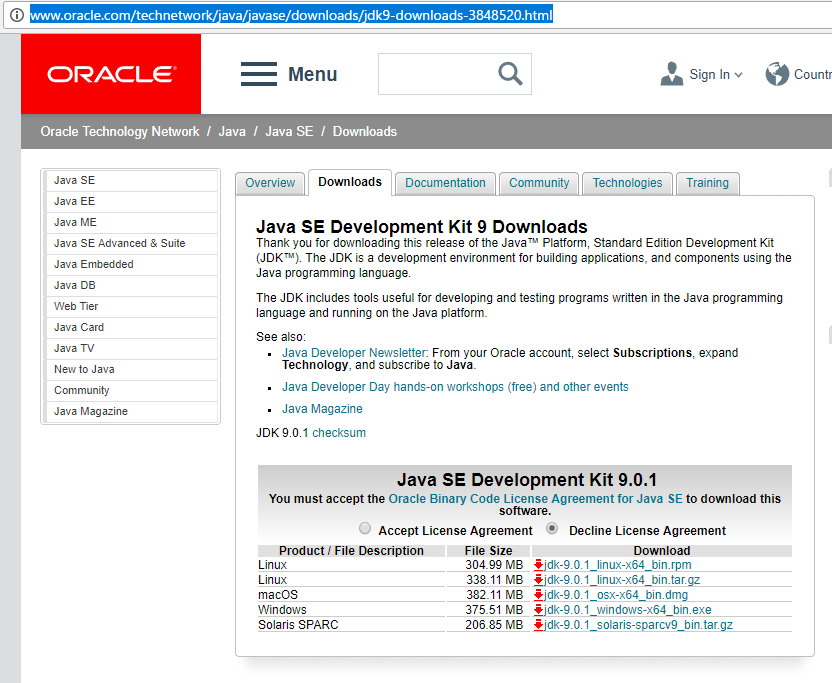
Task: Click download arrow icon for solaris-sparcv9_bin.tar.gz
Action: pos(539,625)
